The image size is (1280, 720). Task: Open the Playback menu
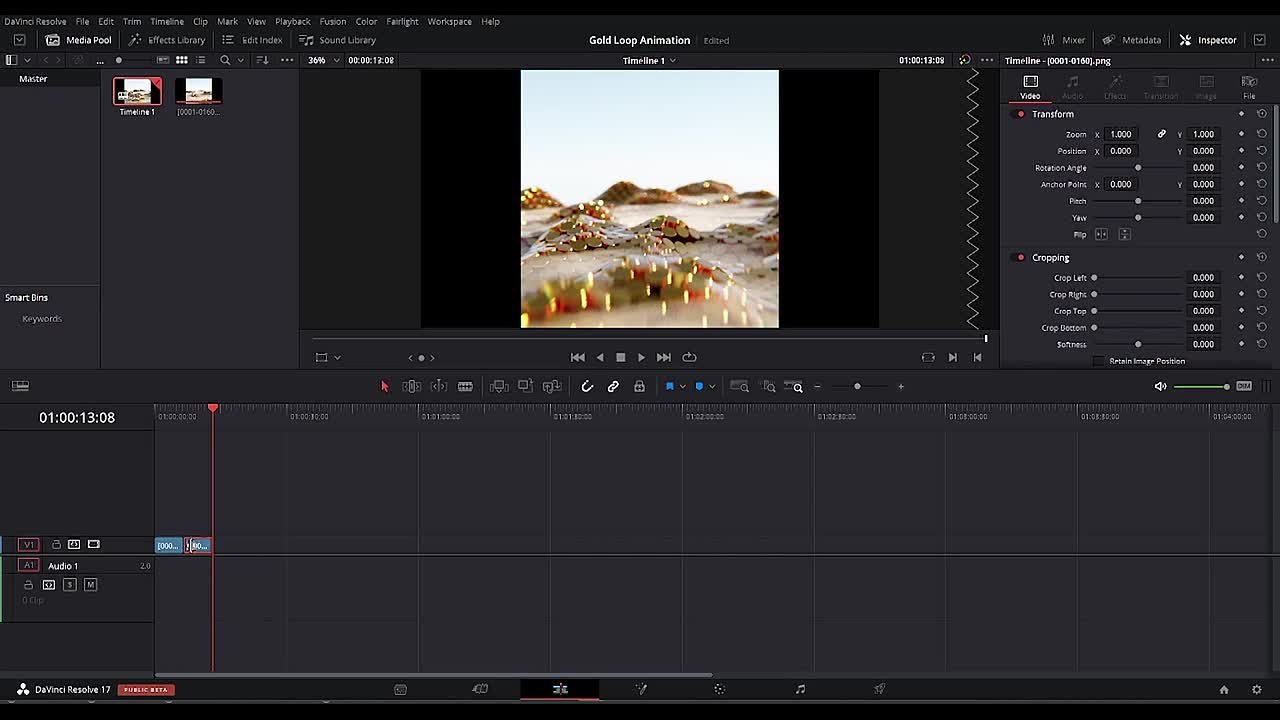click(292, 21)
